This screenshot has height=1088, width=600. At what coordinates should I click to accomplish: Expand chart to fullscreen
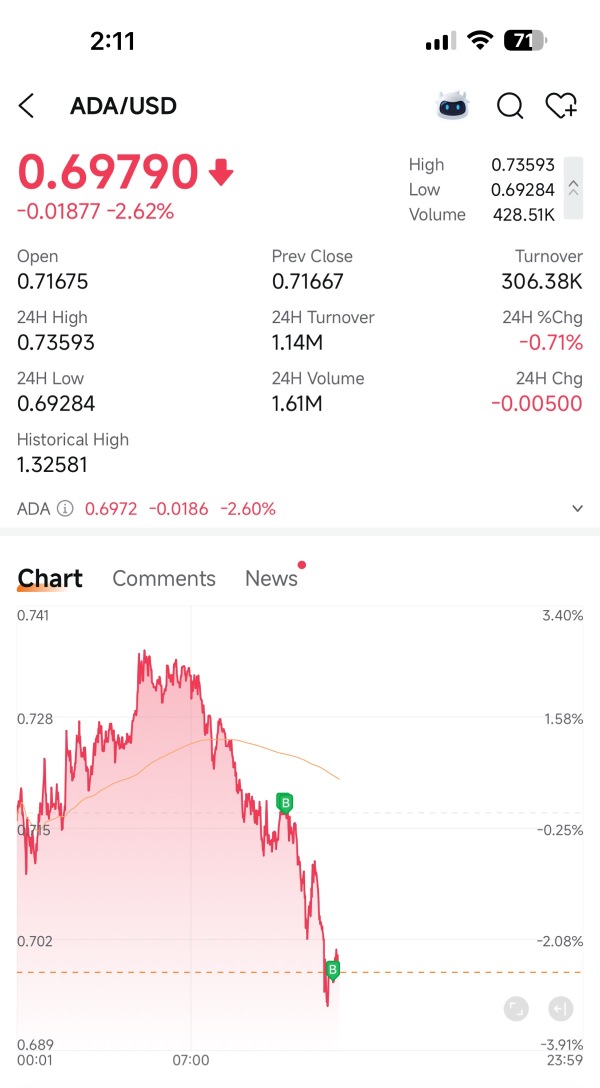coord(516,1009)
